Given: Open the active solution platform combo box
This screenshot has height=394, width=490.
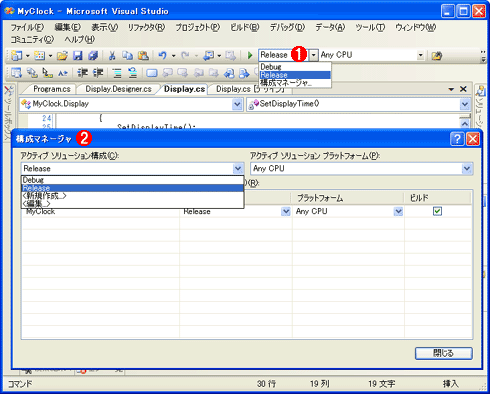Looking at the screenshot, I should [x=362, y=169].
